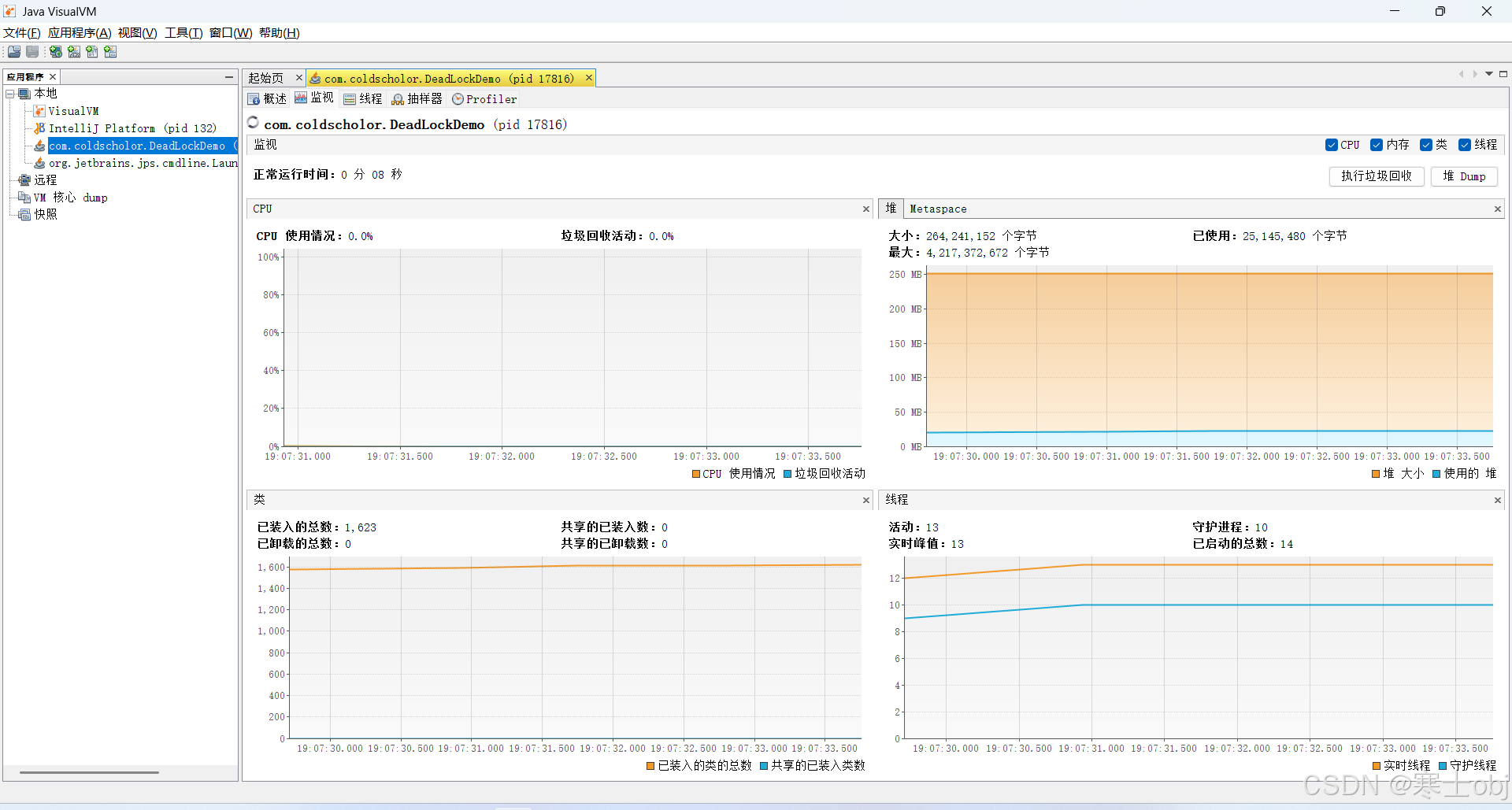The image size is (1512, 810).
Task: Click the 堆 Dump button
Action: 1464,176
